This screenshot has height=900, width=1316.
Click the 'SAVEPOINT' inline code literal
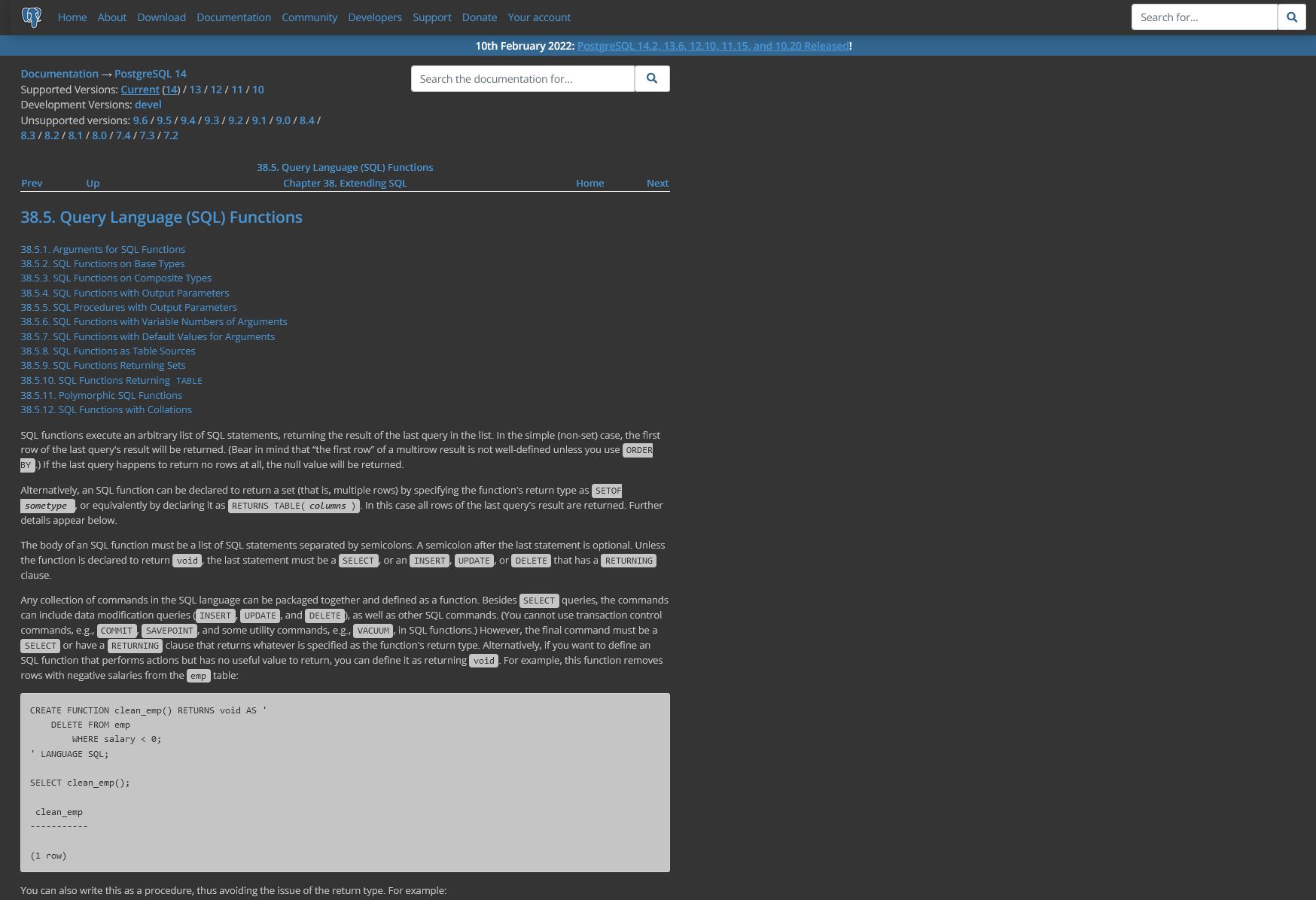(169, 631)
